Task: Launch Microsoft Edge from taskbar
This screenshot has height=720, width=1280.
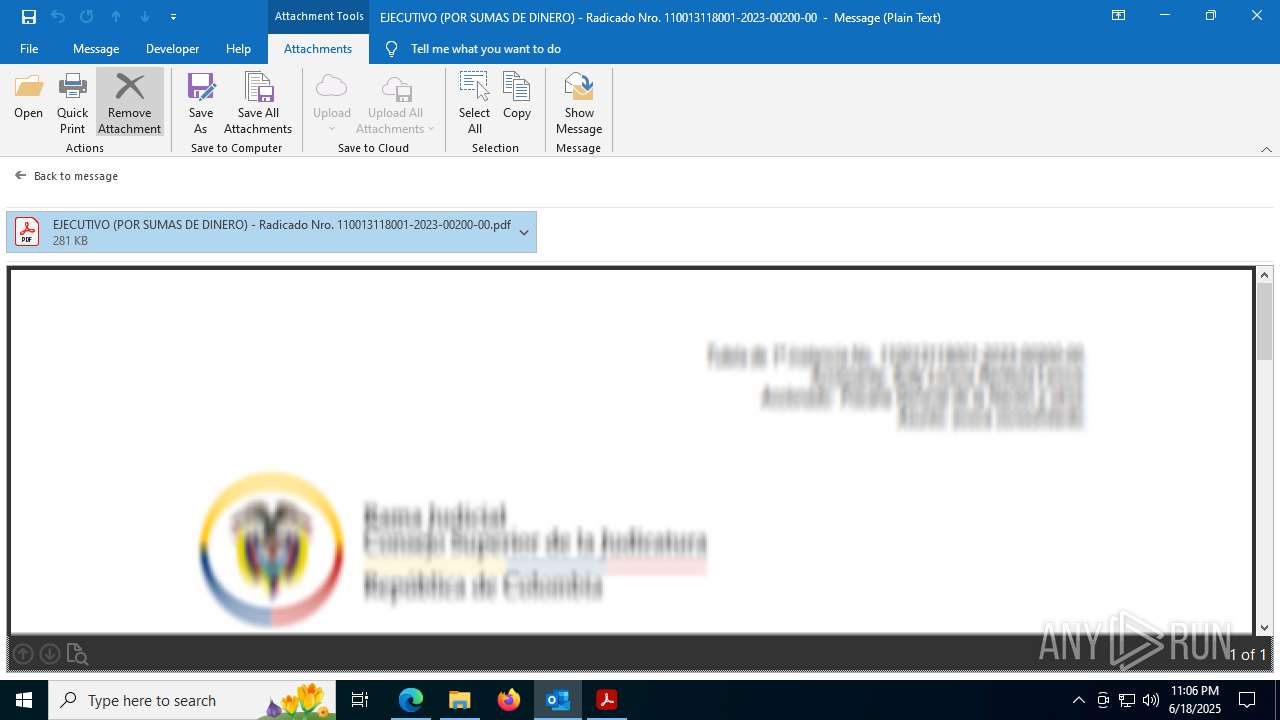Action: (411, 700)
